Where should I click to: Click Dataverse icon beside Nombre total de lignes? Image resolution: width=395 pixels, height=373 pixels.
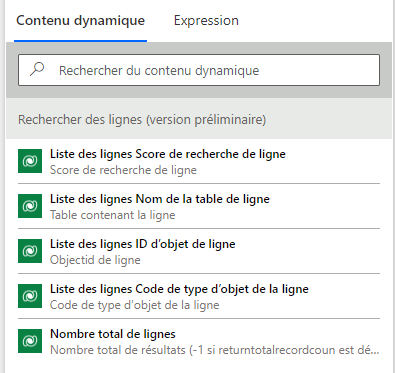point(30,341)
